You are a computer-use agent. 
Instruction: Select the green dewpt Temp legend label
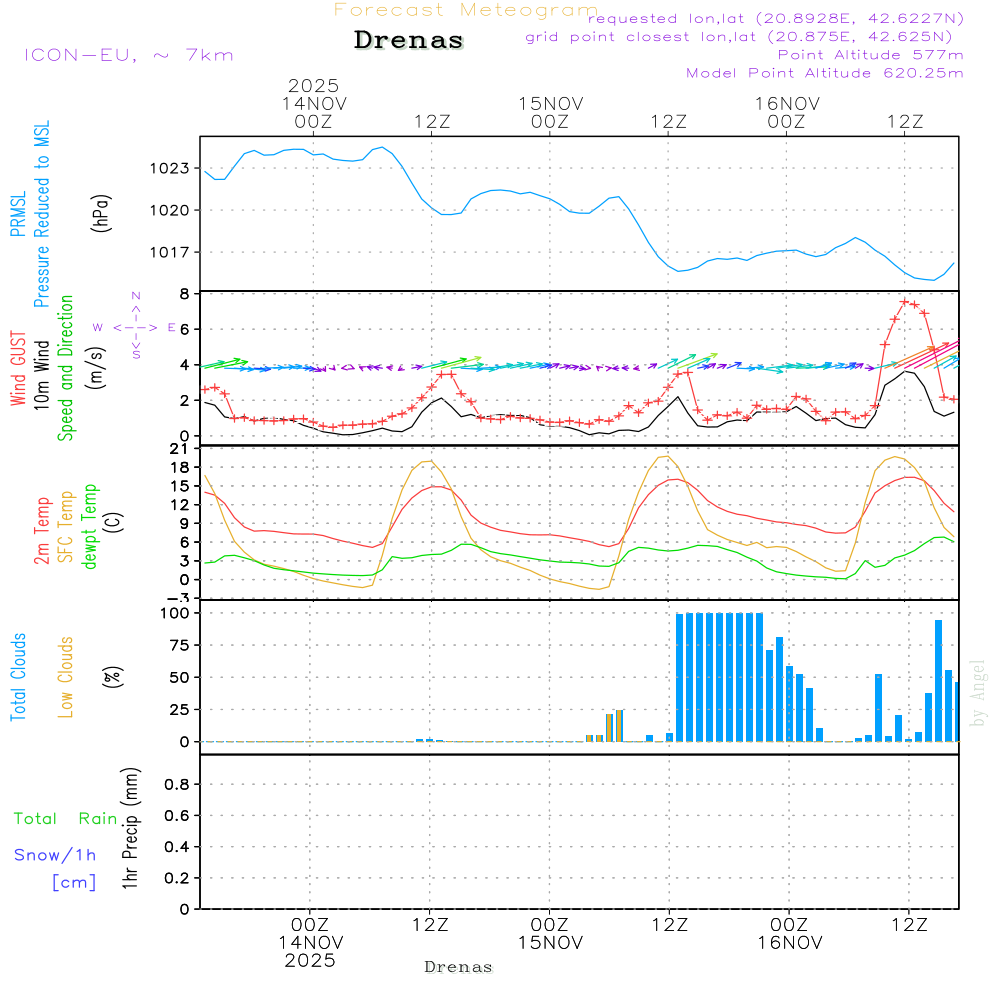90,525
